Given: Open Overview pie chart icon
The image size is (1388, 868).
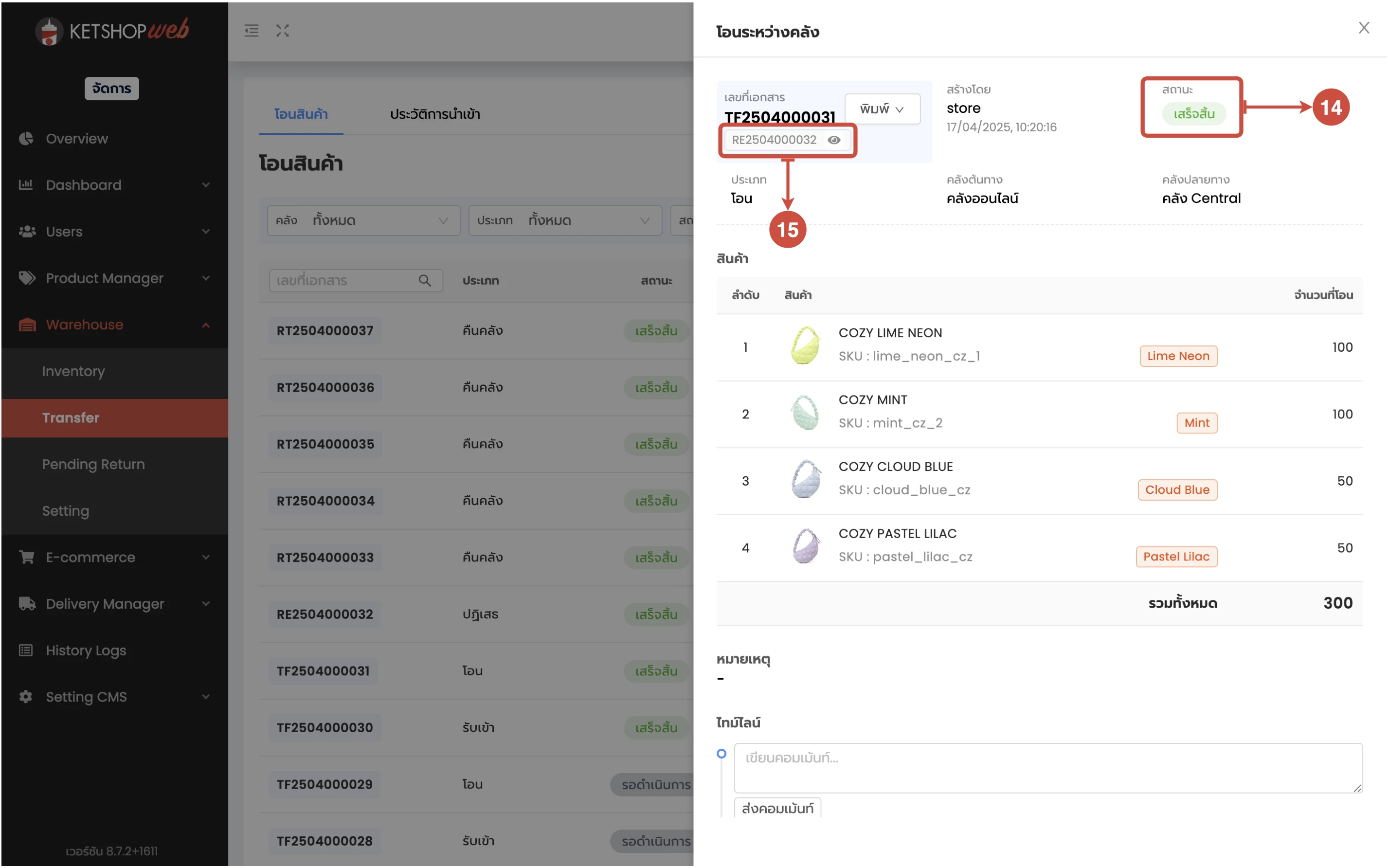Looking at the screenshot, I should 26,138.
